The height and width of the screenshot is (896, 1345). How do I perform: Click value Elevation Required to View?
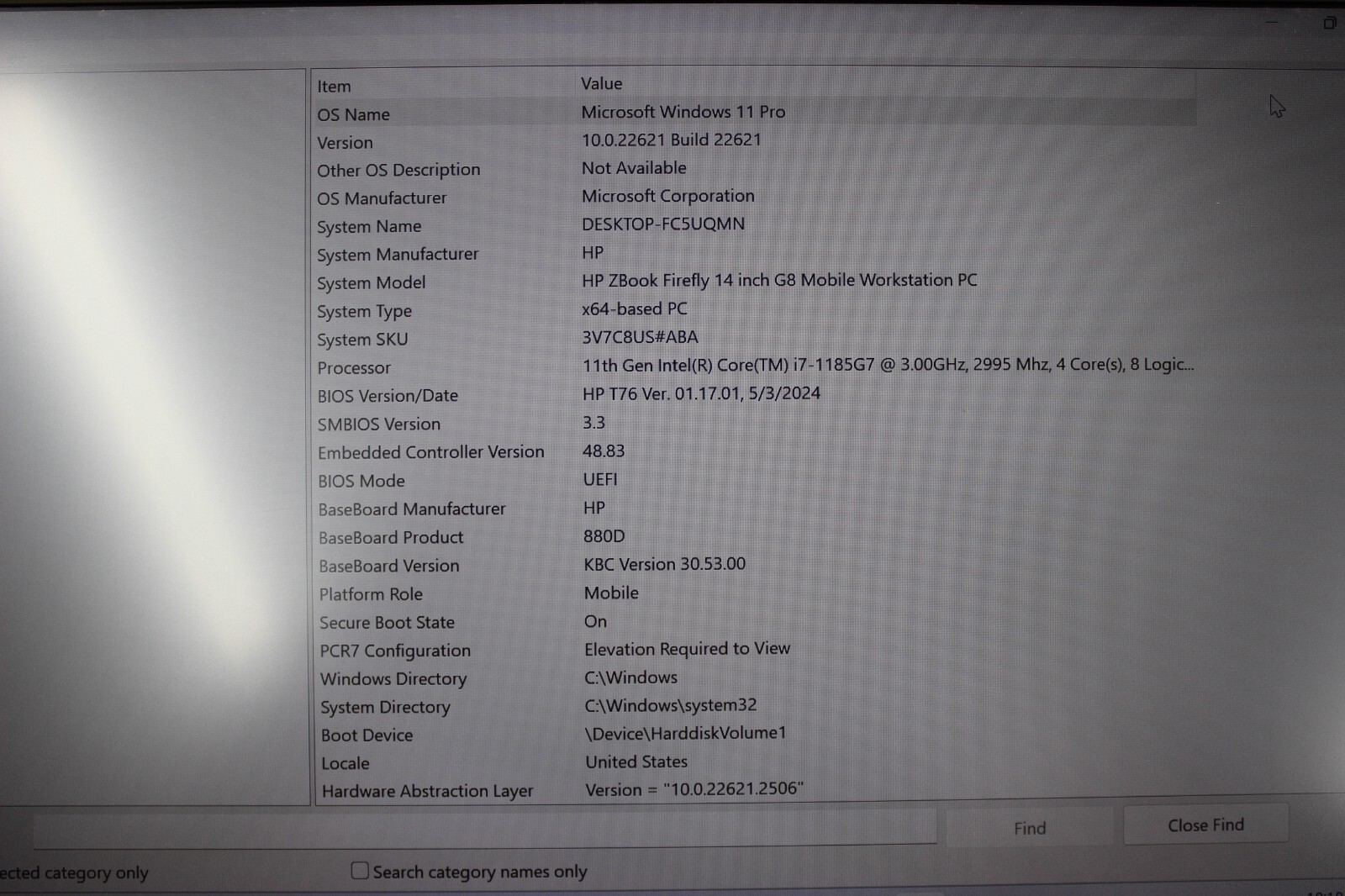(x=688, y=649)
